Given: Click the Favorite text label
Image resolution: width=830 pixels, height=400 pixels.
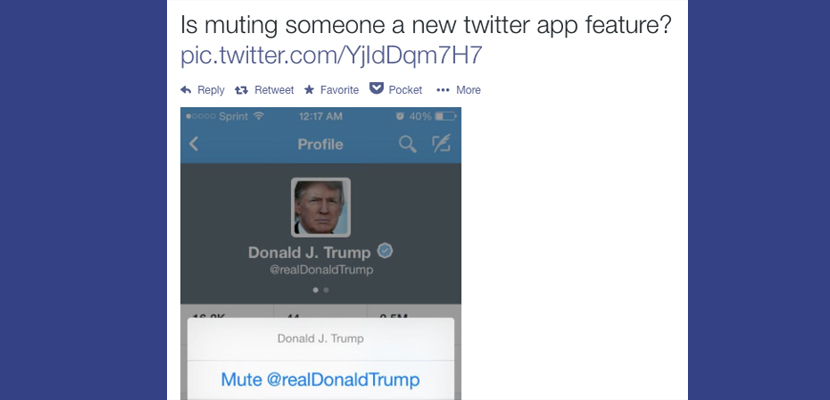Looking at the screenshot, I should pyautogui.click(x=339, y=90).
